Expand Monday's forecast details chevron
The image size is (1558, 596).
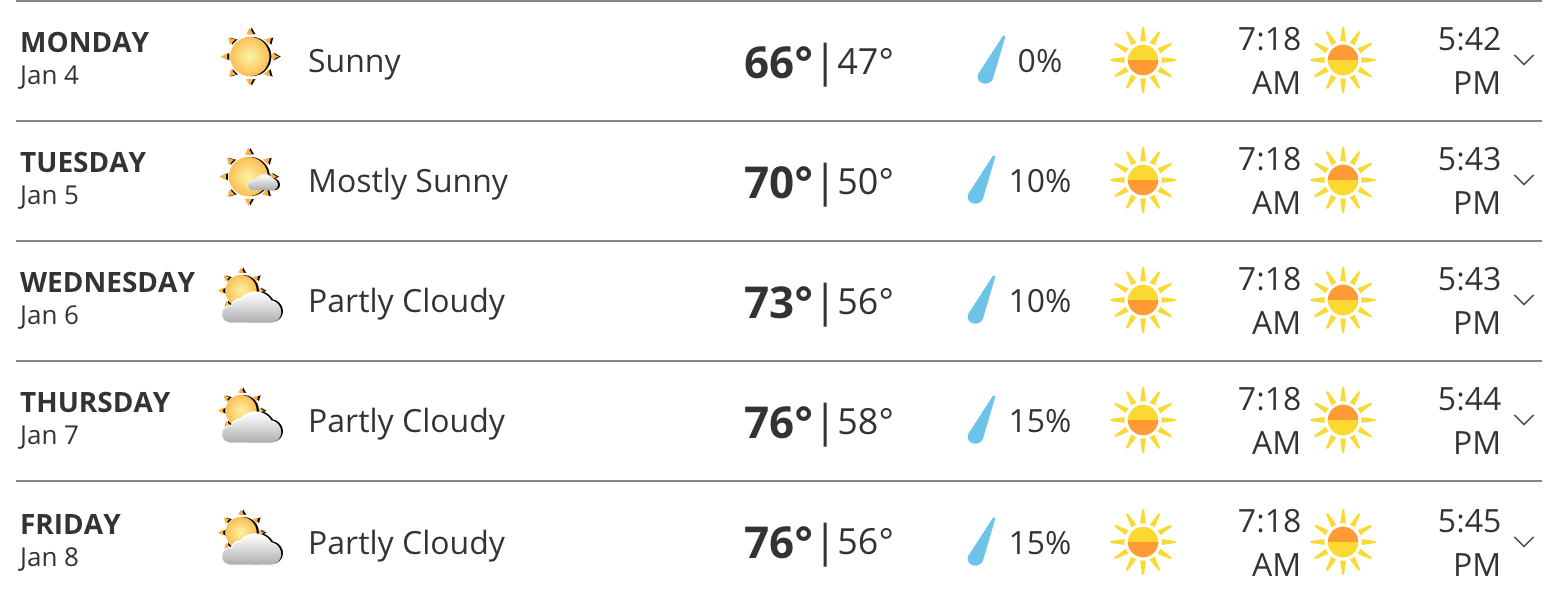[1524, 61]
